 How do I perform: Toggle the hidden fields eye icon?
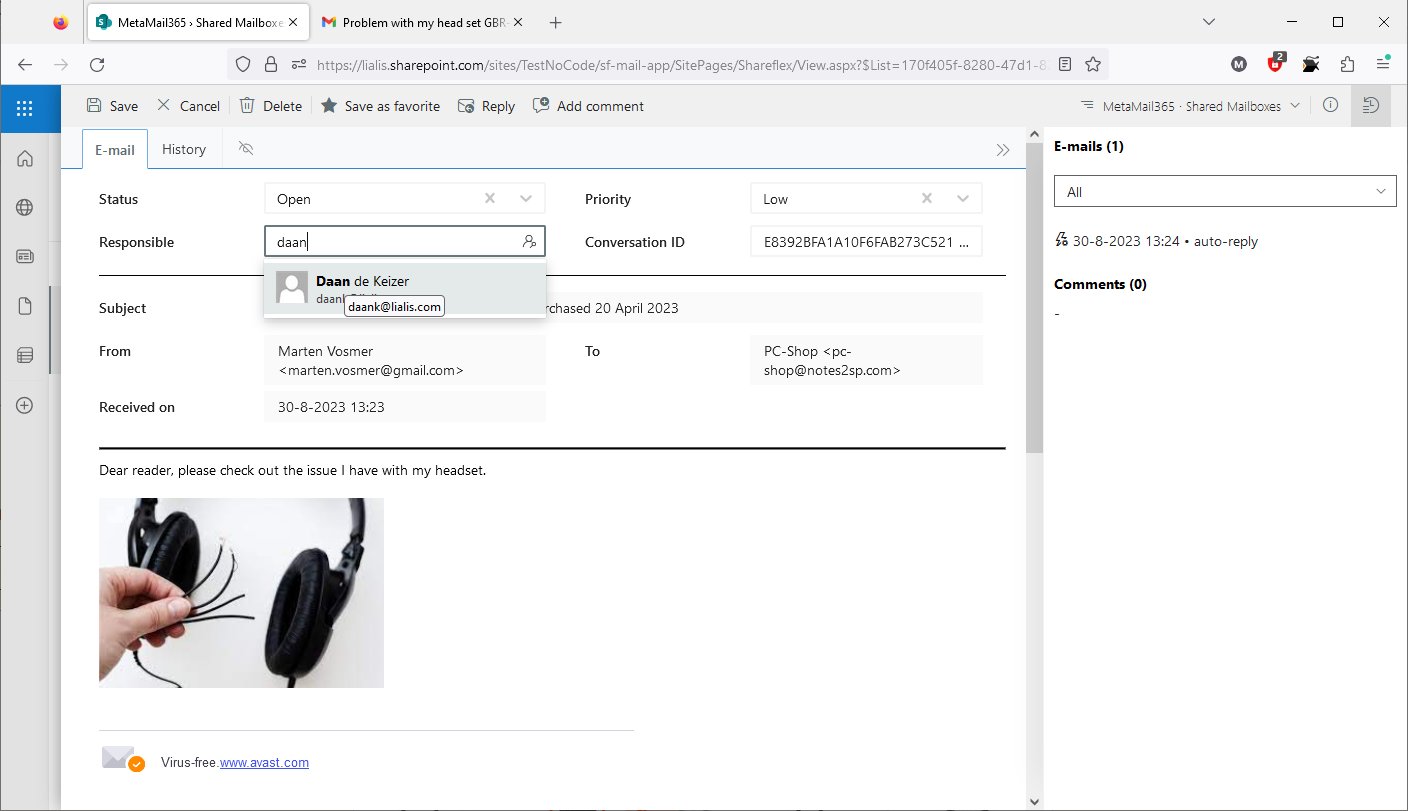pos(246,148)
